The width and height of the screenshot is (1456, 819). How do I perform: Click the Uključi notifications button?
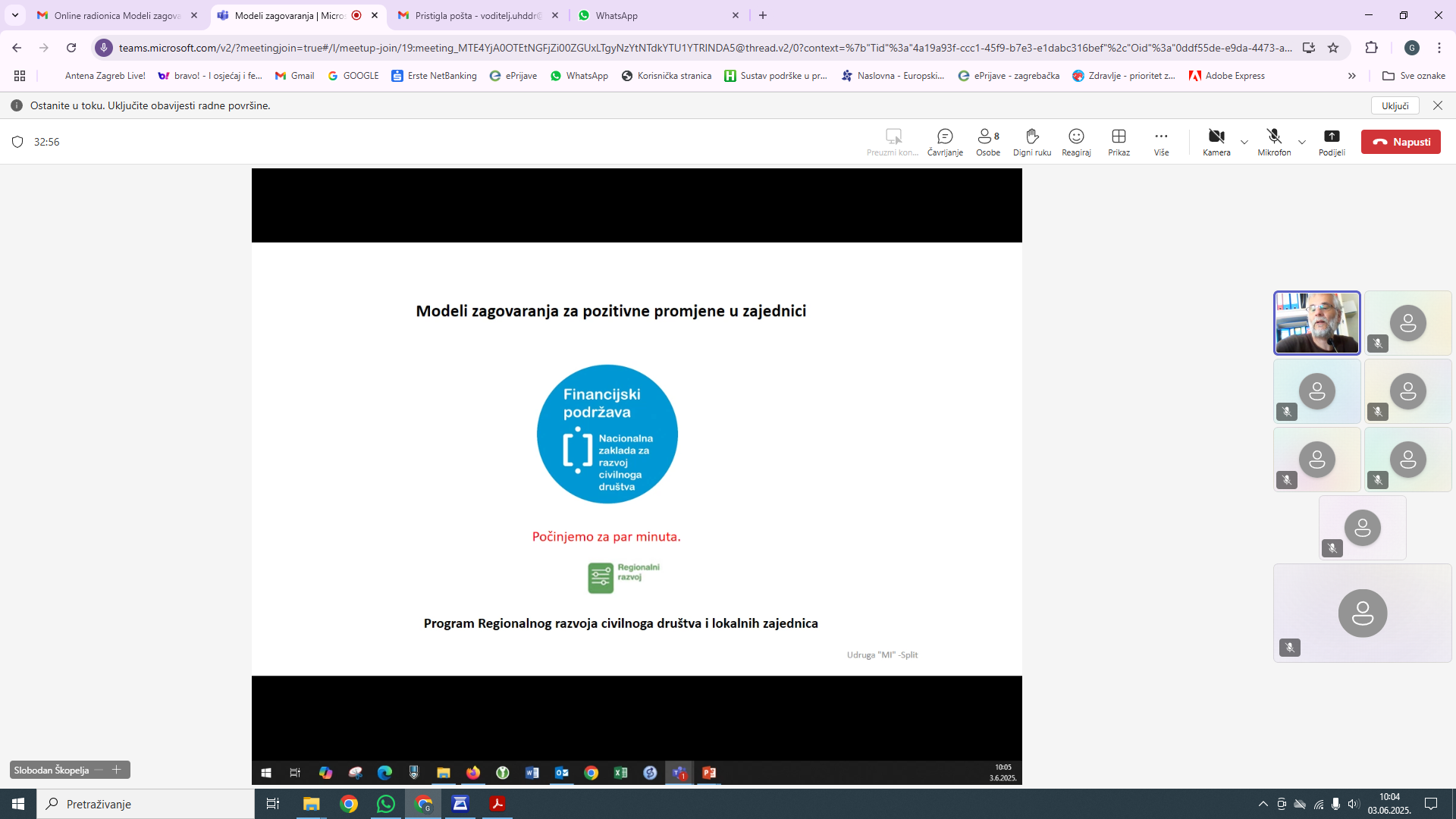(1395, 105)
